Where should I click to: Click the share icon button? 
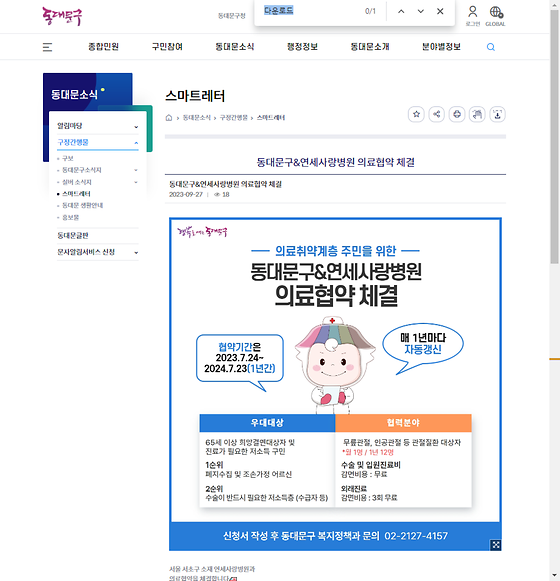pyautogui.click(x=437, y=114)
